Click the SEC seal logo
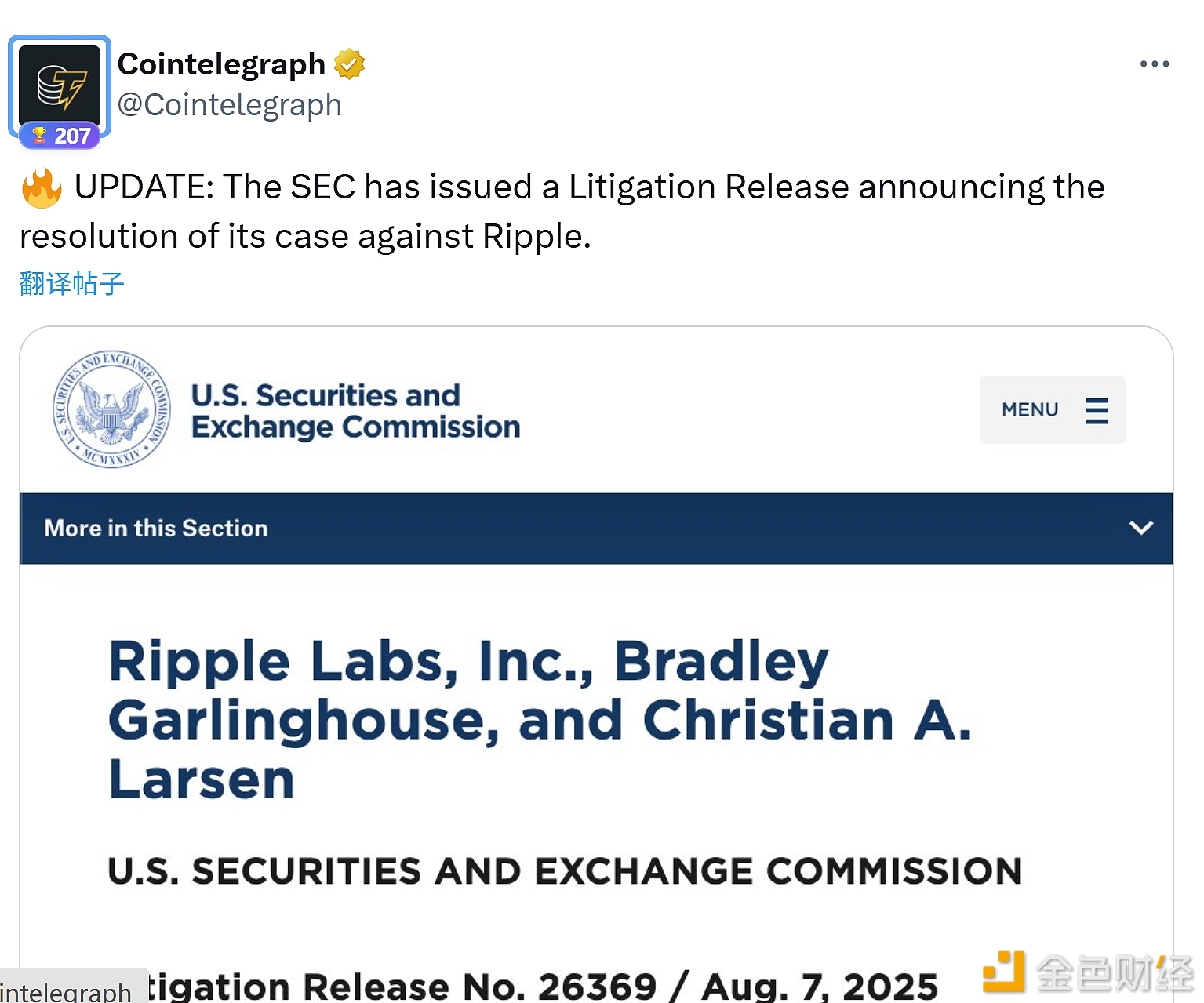 111,409
